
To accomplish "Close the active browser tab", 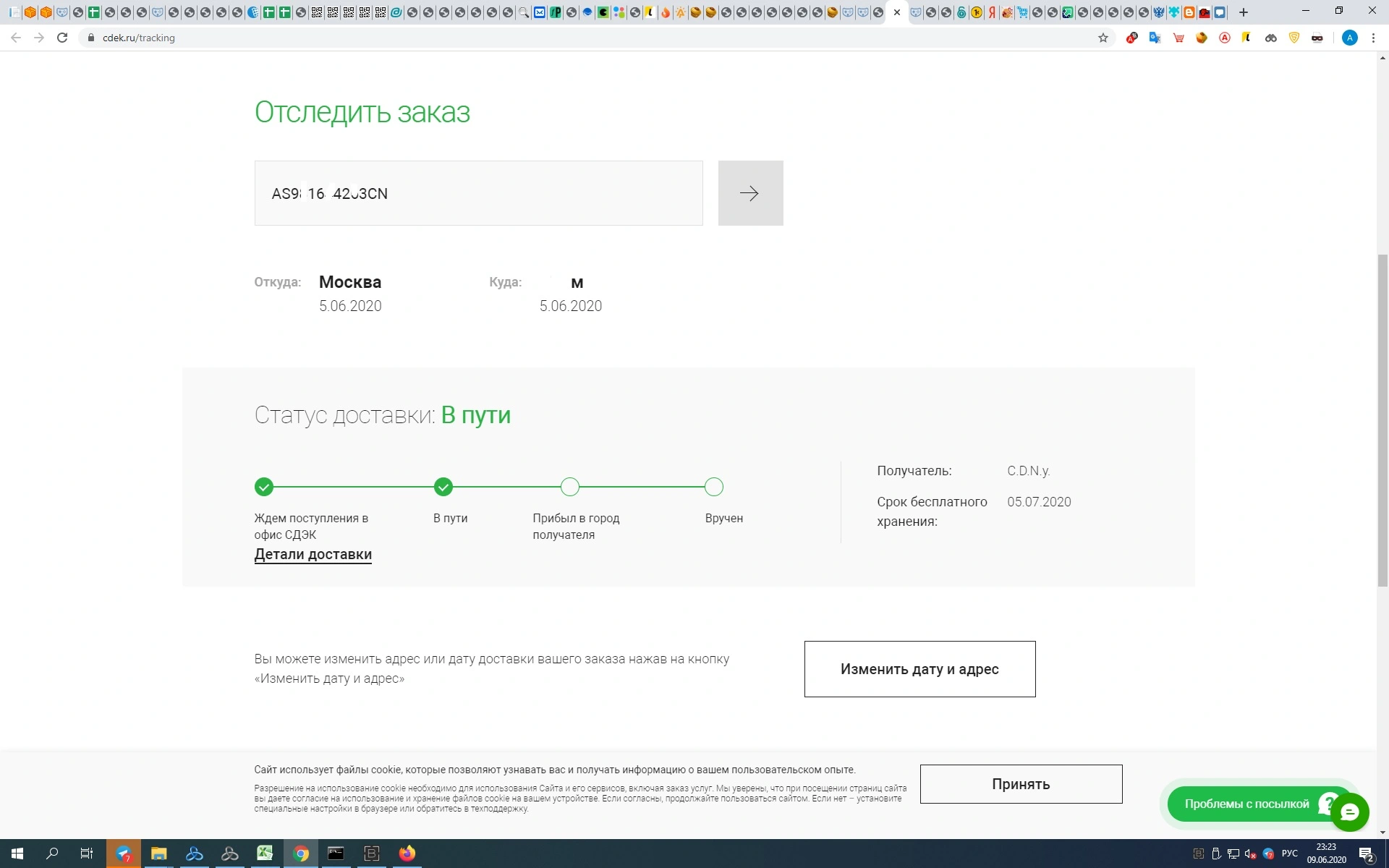I will 897,12.
